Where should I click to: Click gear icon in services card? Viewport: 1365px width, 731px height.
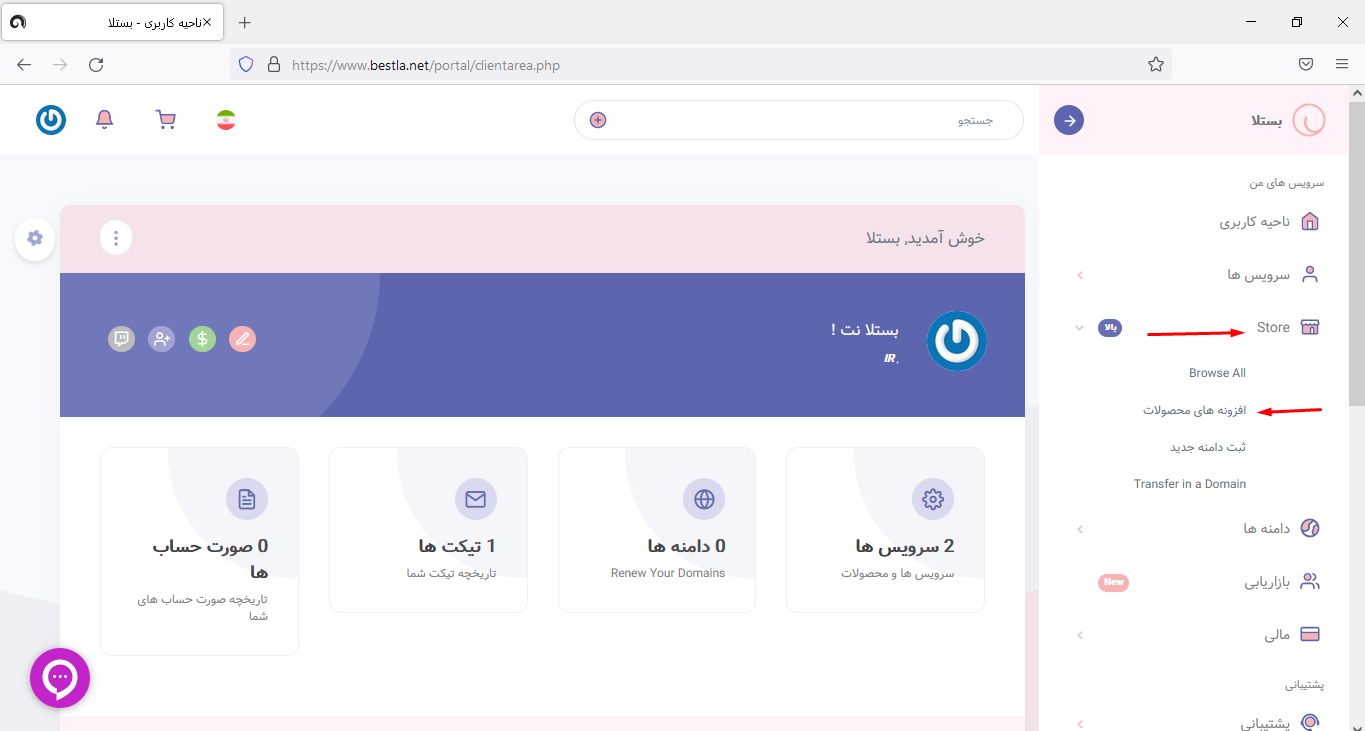[x=933, y=499]
